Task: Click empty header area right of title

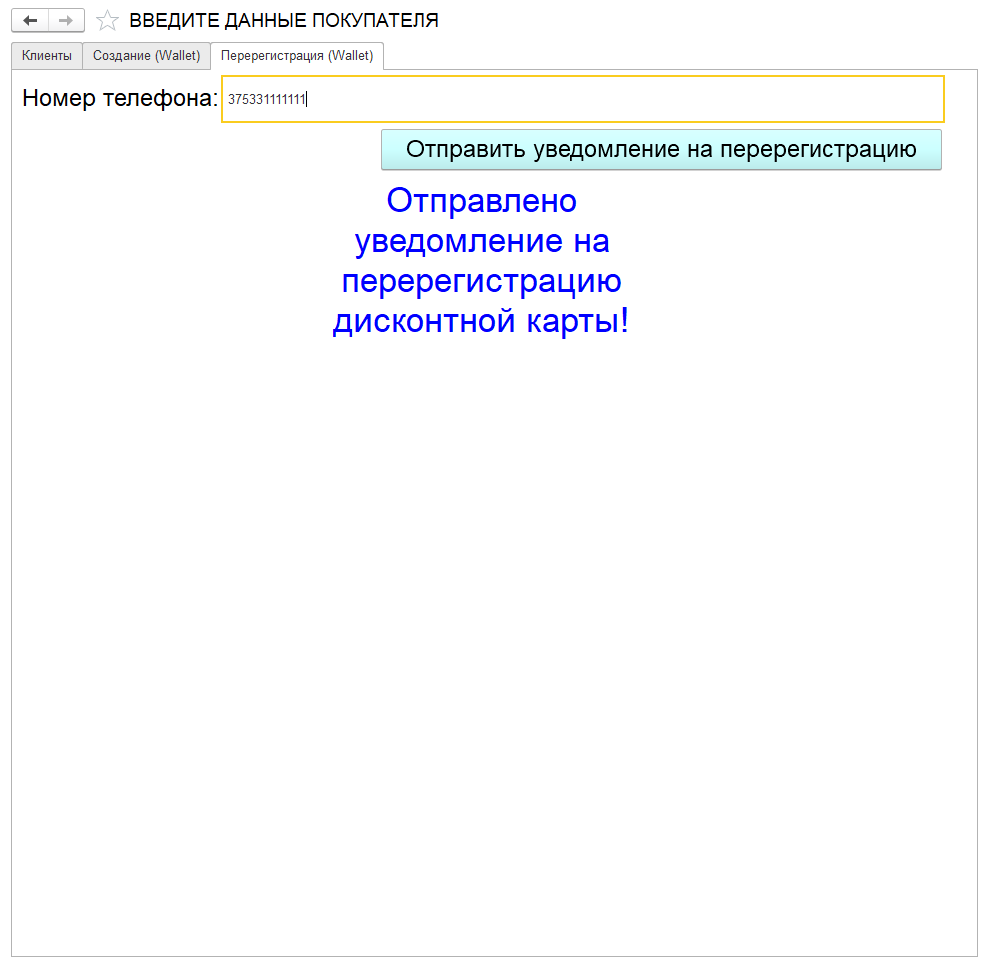Action: tap(700, 21)
